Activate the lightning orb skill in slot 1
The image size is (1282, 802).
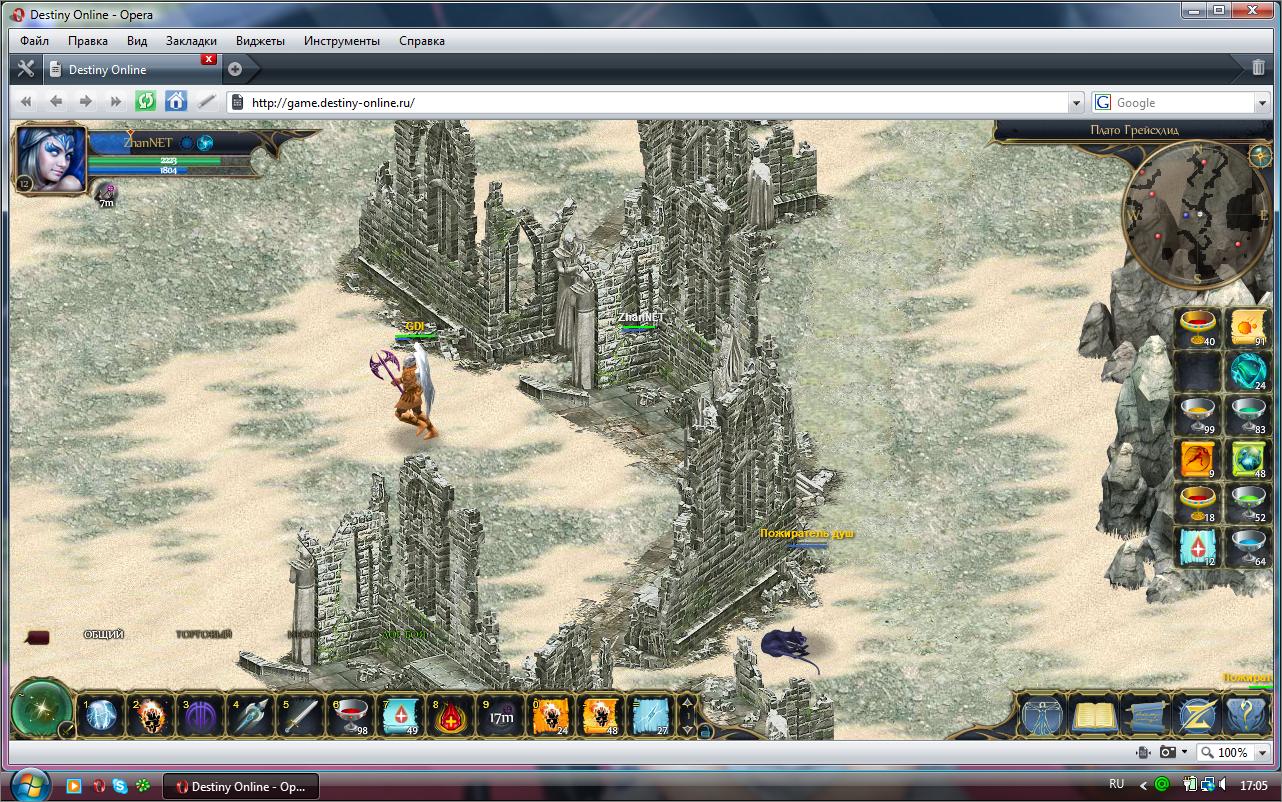tap(101, 716)
